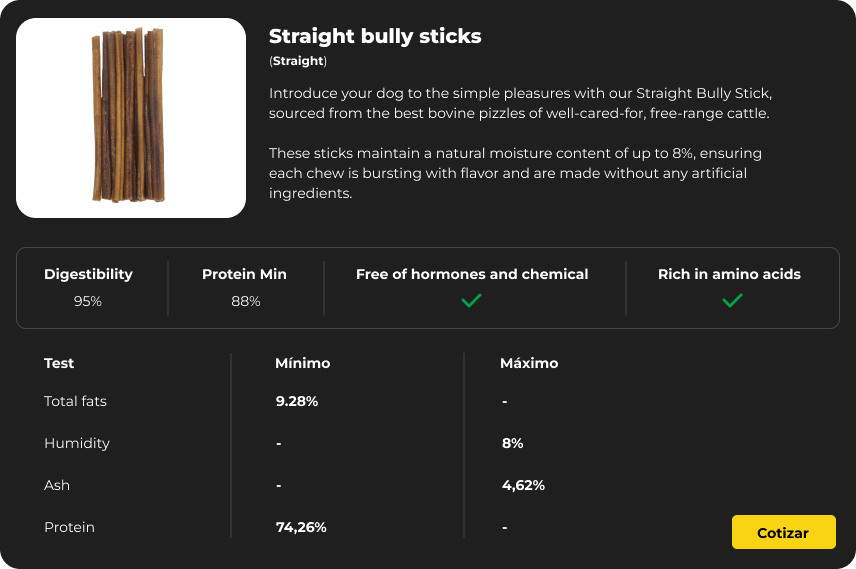
Task: Click the Protein Min heading
Action: click(x=244, y=274)
